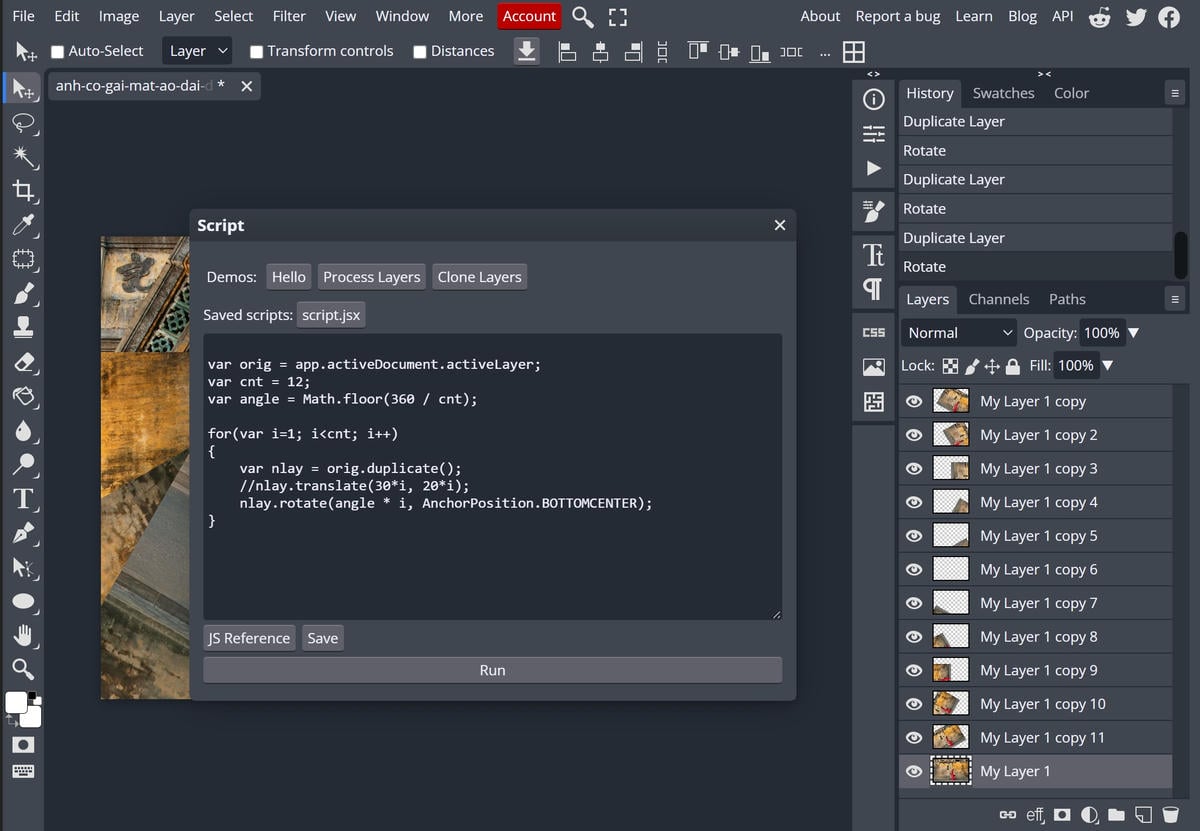Select the Clone Stamp tool
1200x831 pixels.
click(x=23, y=327)
